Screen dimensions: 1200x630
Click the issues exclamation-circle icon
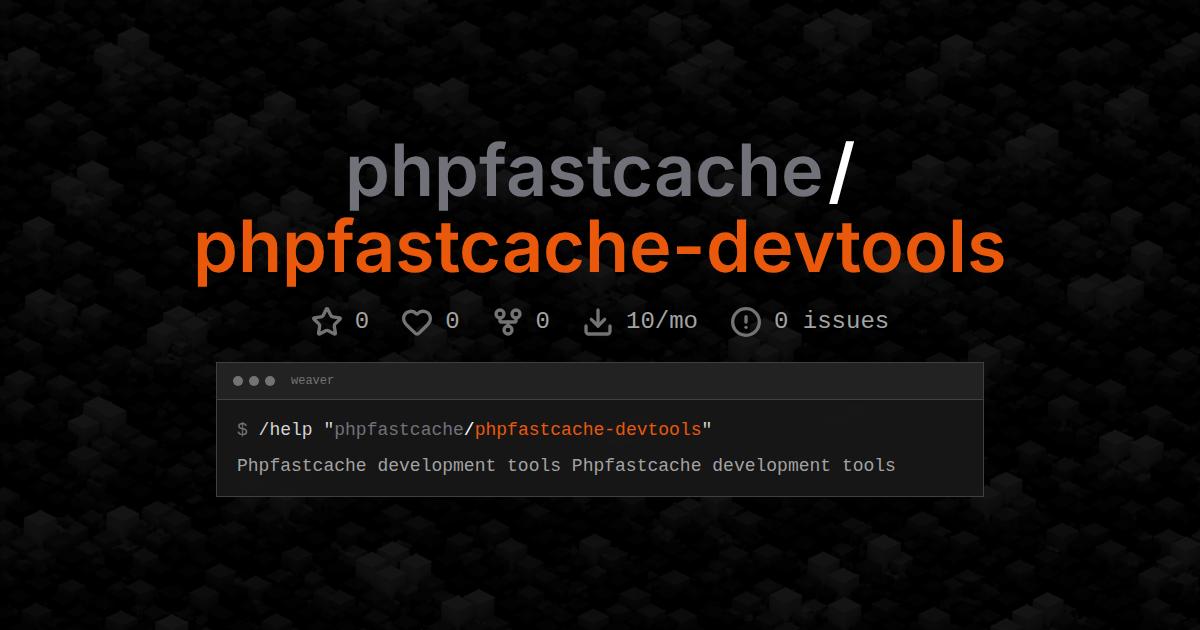[x=746, y=321]
